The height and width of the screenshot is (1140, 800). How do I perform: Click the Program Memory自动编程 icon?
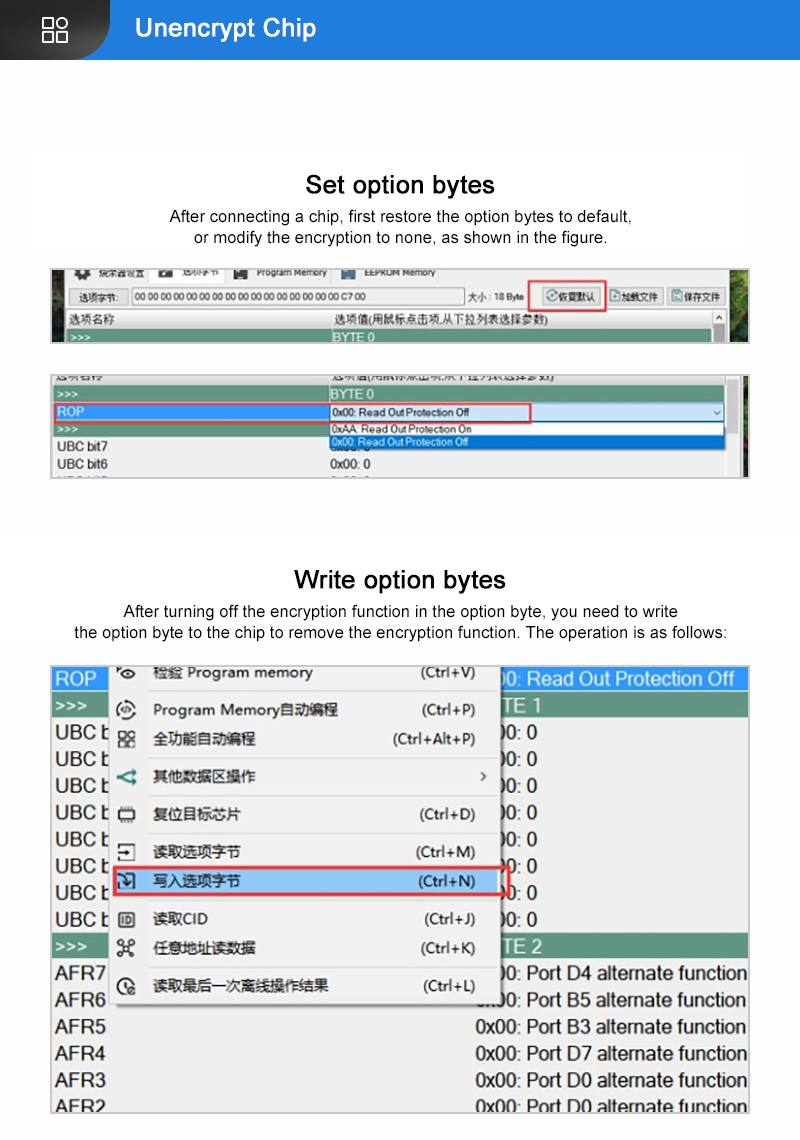coord(127,710)
